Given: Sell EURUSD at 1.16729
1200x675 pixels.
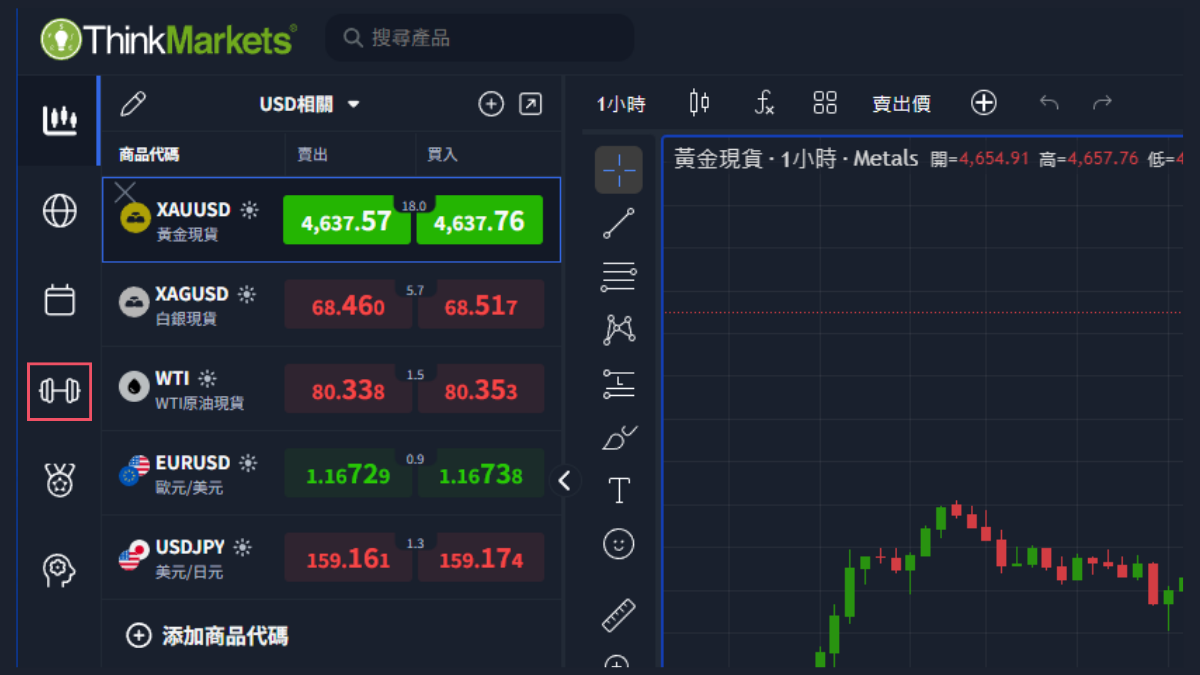Looking at the screenshot, I should point(348,474).
